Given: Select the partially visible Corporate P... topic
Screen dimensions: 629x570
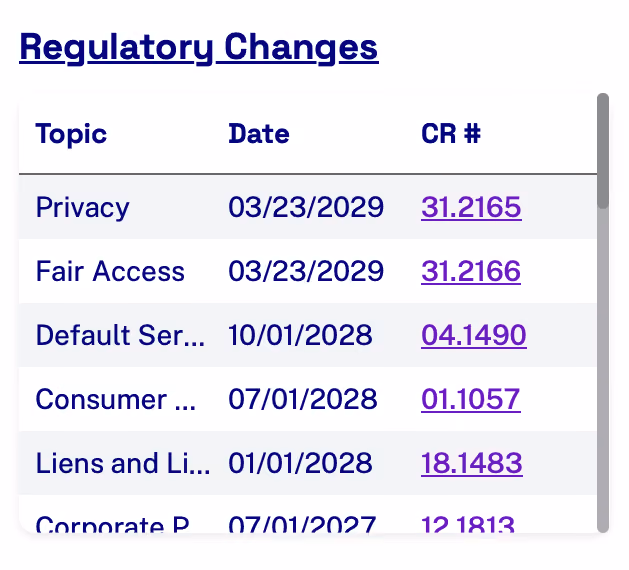Looking at the screenshot, I should (x=113, y=523).
